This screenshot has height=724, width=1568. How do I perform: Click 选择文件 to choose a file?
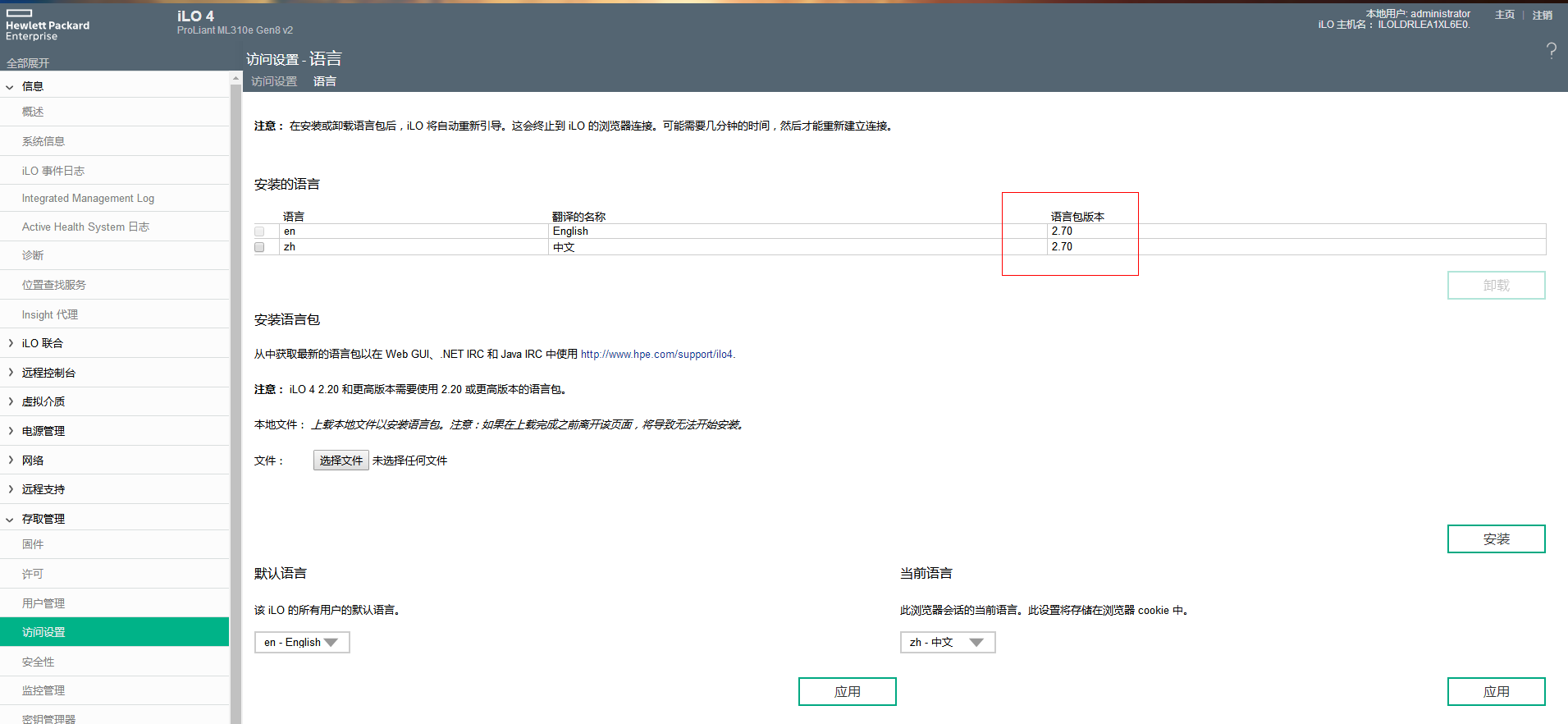coord(341,461)
